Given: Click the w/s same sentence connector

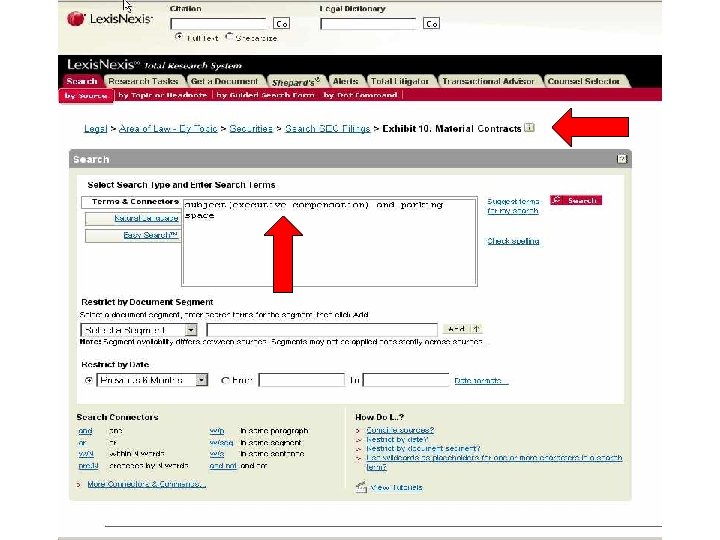Looking at the screenshot, I should pos(217,454).
